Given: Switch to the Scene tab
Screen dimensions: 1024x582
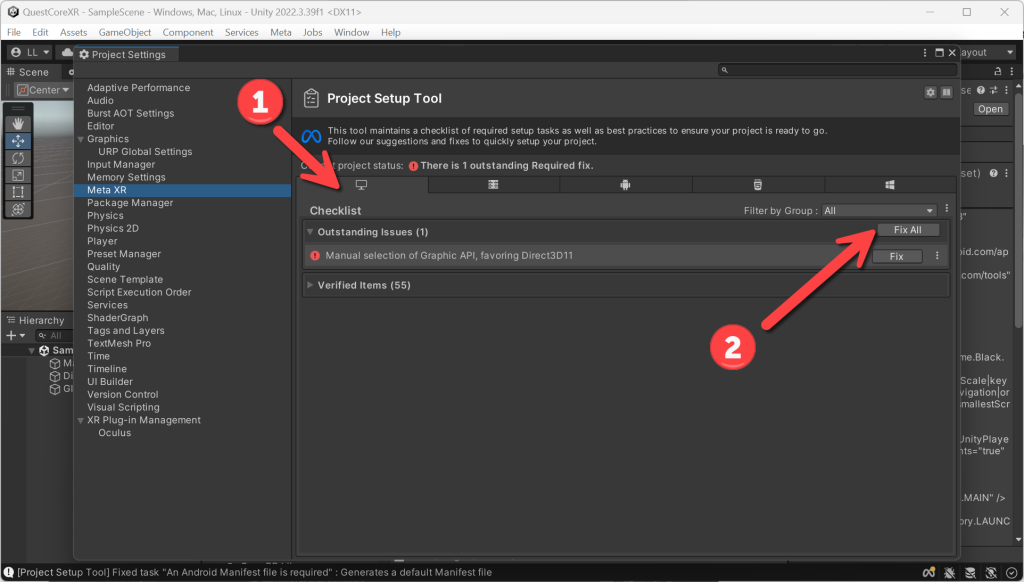Looking at the screenshot, I should coord(28,72).
